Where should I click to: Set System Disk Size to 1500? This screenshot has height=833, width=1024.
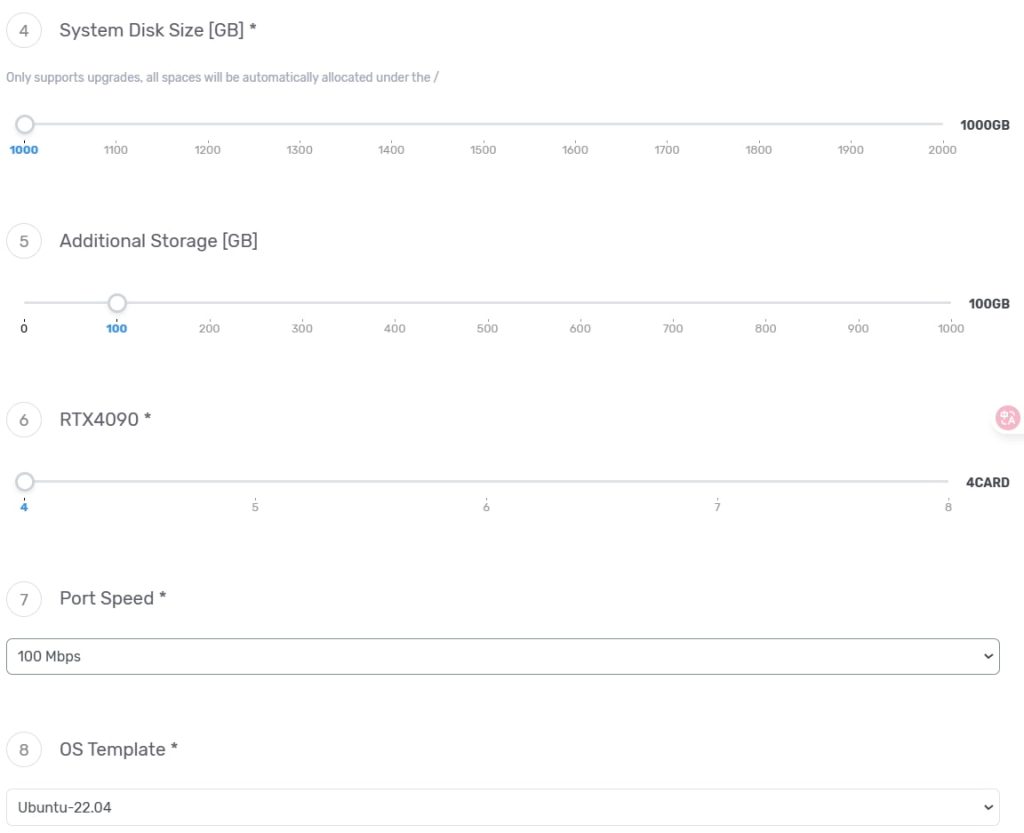(x=483, y=125)
